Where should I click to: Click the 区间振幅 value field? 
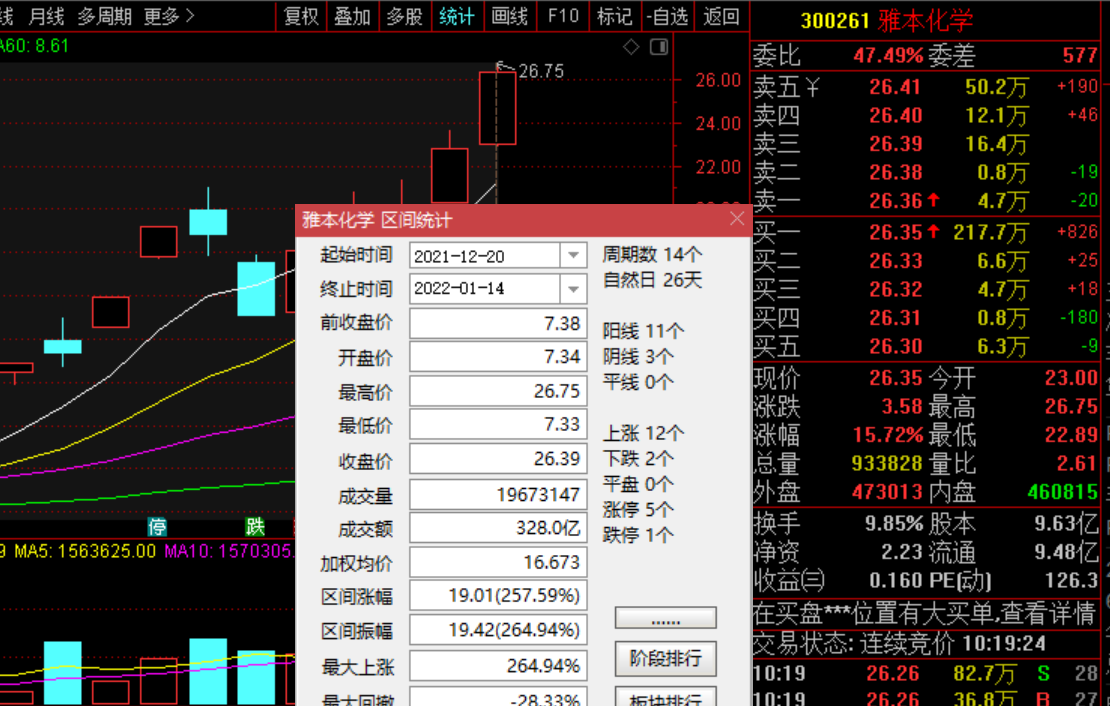click(498, 630)
